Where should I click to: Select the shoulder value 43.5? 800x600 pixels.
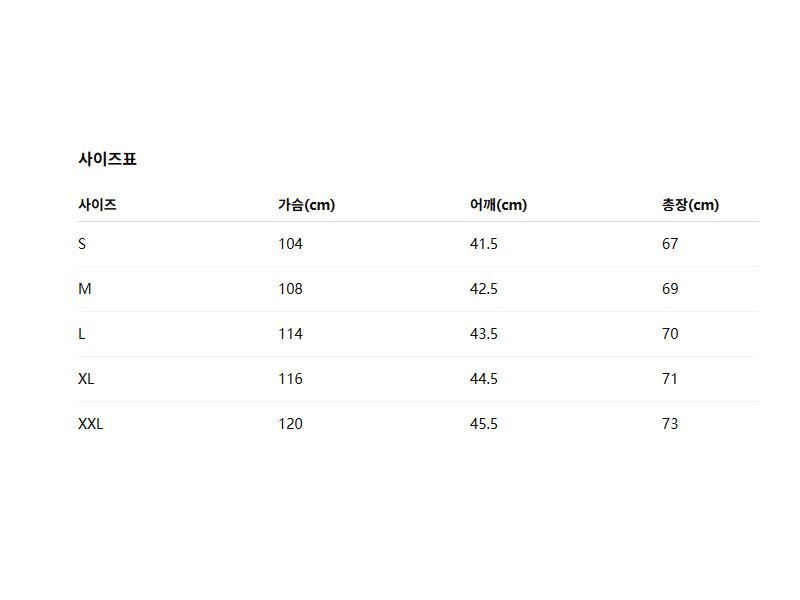484,334
